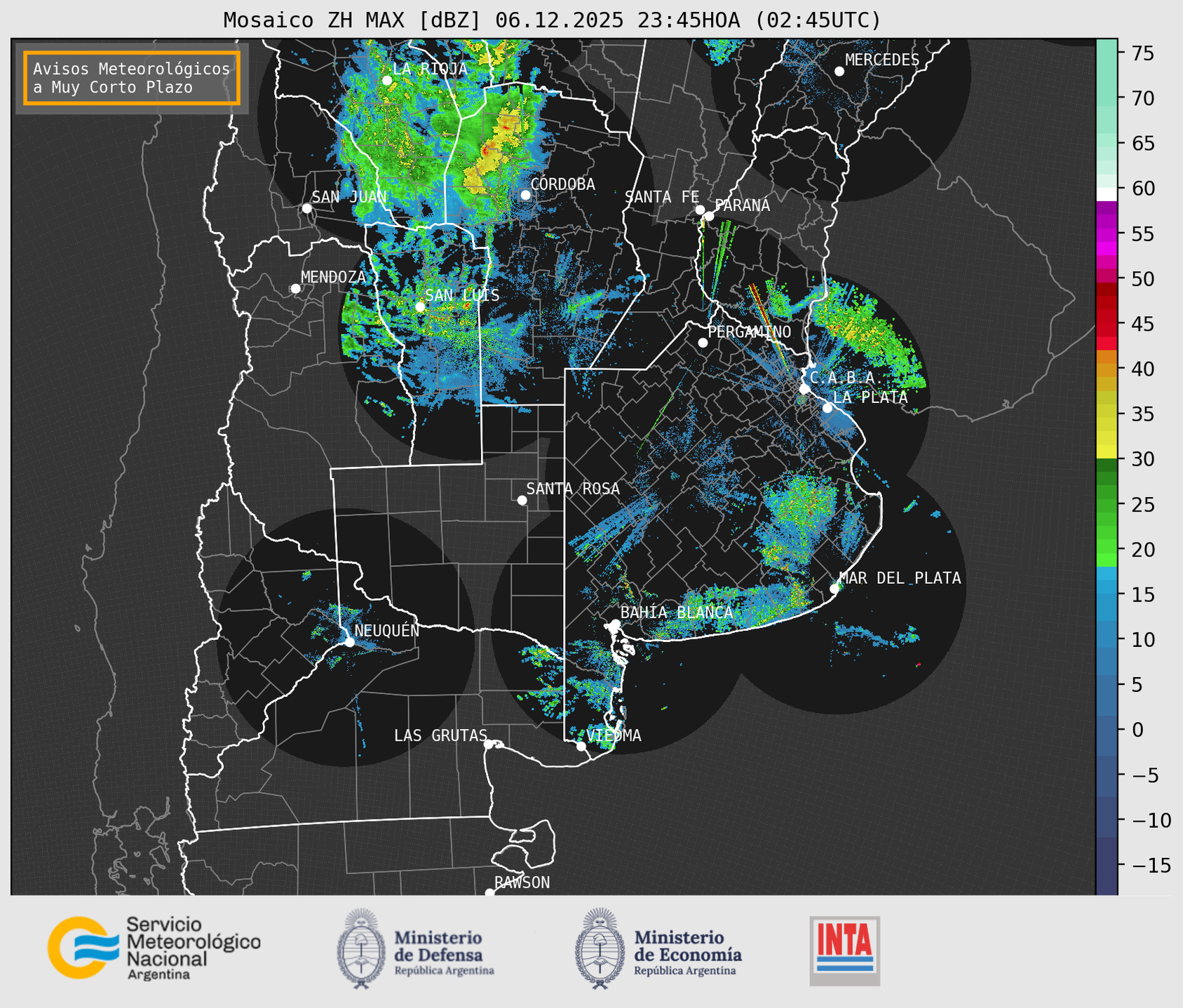Click the white 60 dBZ color band
This screenshot has height=1008, width=1183.
1107,194
